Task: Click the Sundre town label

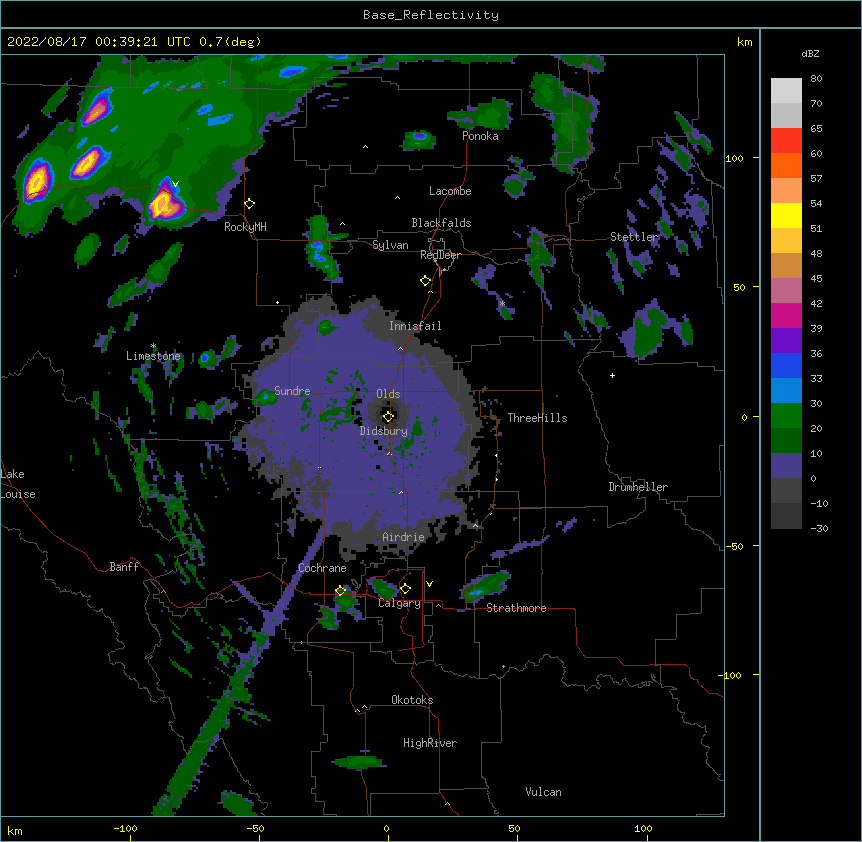Action: [x=292, y=391]
